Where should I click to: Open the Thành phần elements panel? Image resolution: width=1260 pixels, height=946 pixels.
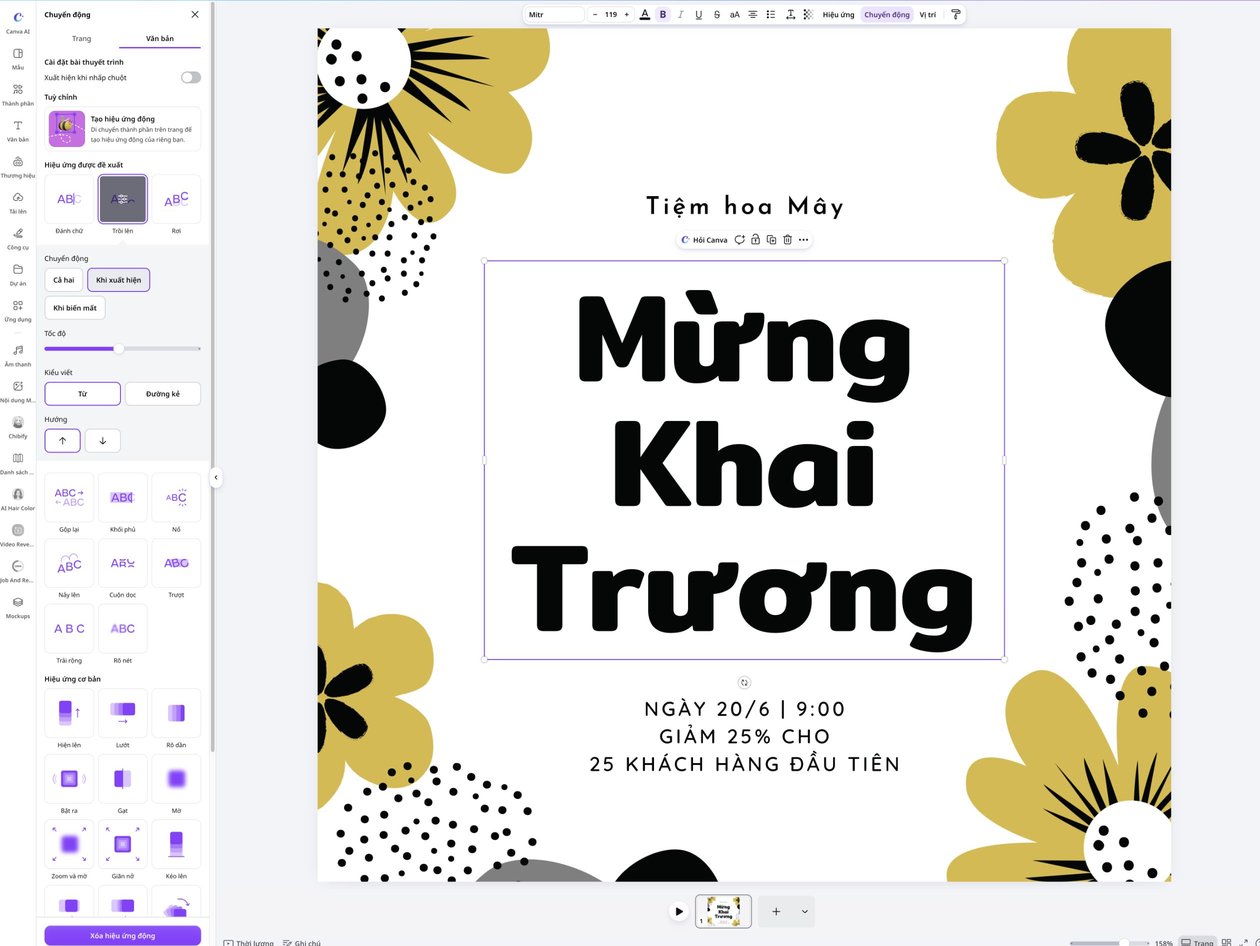[x=18, y=95]
